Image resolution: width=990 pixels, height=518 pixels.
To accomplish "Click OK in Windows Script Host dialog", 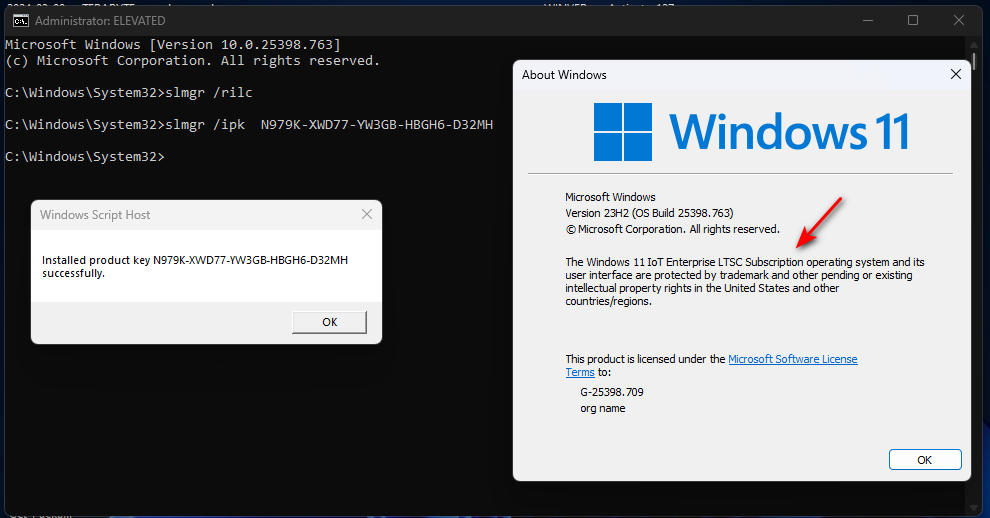I will point(329,322).
